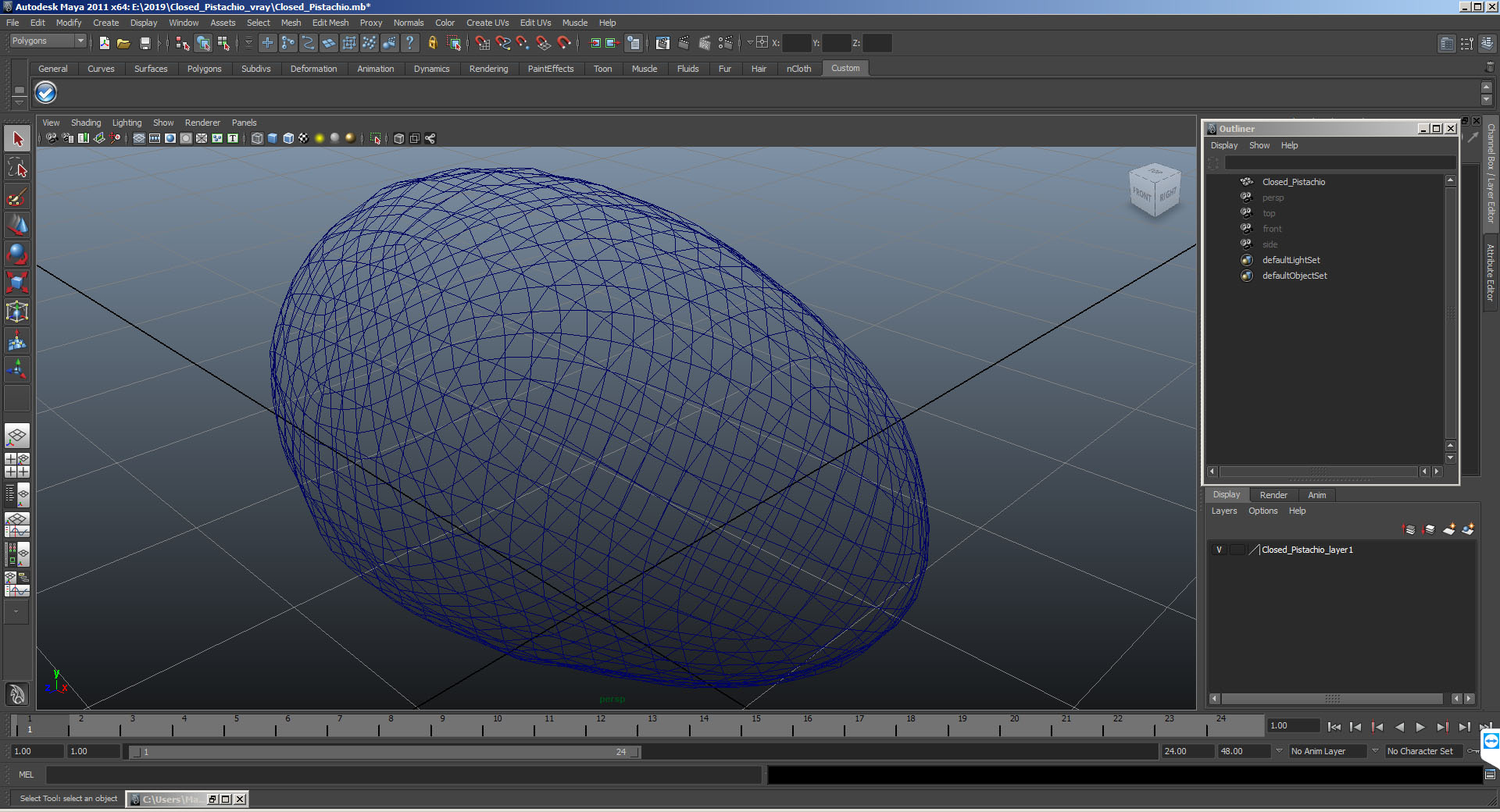Create a new empty display layer
Viewport: 1500px width, 812px height.
[x=1449, y=529]
